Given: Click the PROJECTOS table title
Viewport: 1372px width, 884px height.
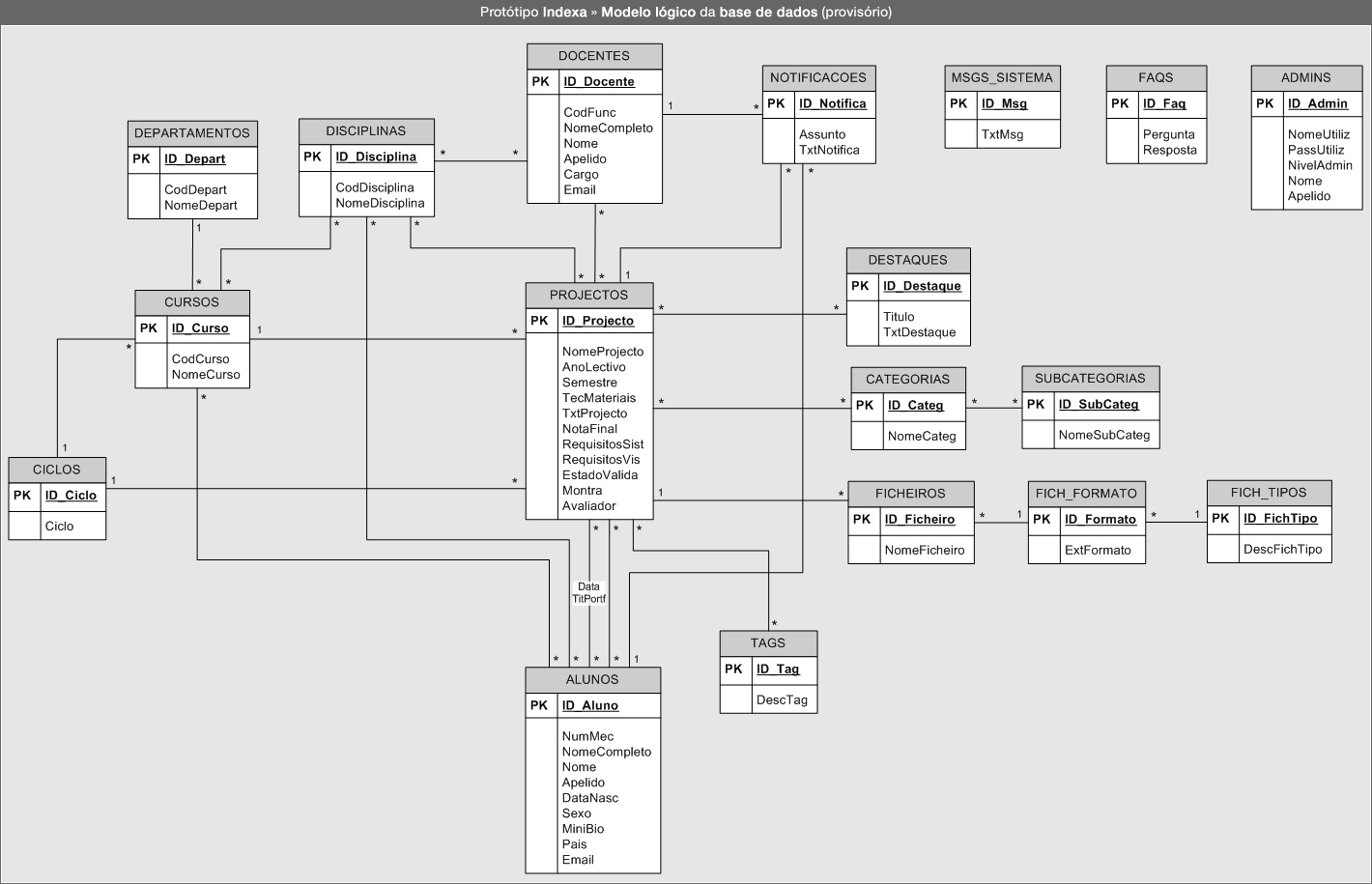Looking at the screenshot, I should coord(588,296).
